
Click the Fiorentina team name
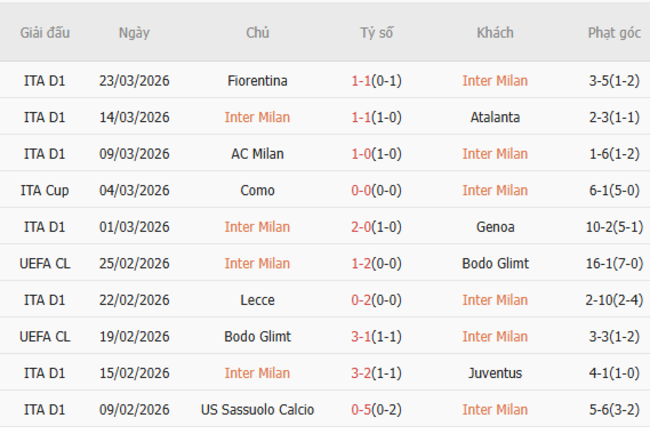[x=257, y=81]
